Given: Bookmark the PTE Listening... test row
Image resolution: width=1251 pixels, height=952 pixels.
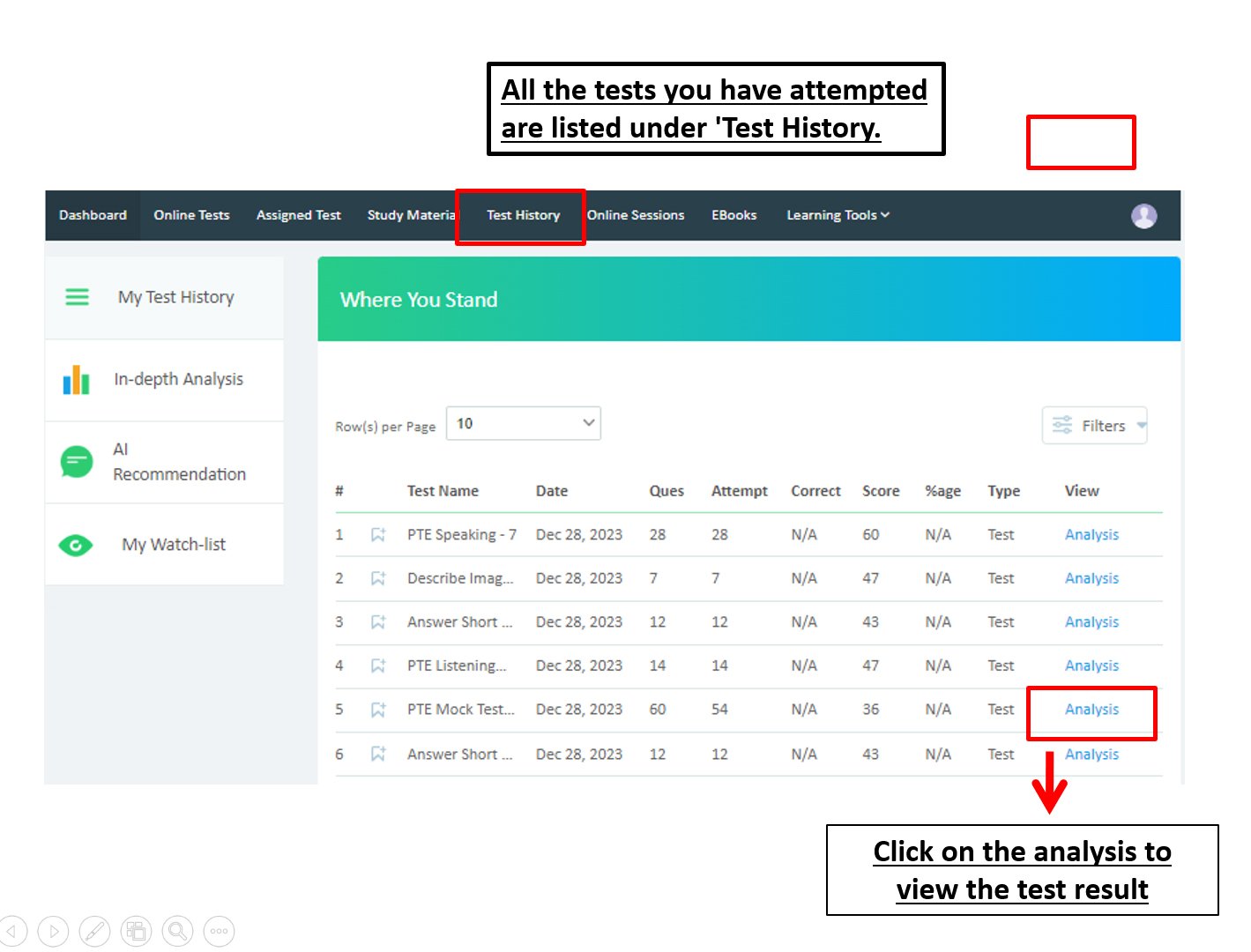Looking at the screenshot, I should [378, 666].
